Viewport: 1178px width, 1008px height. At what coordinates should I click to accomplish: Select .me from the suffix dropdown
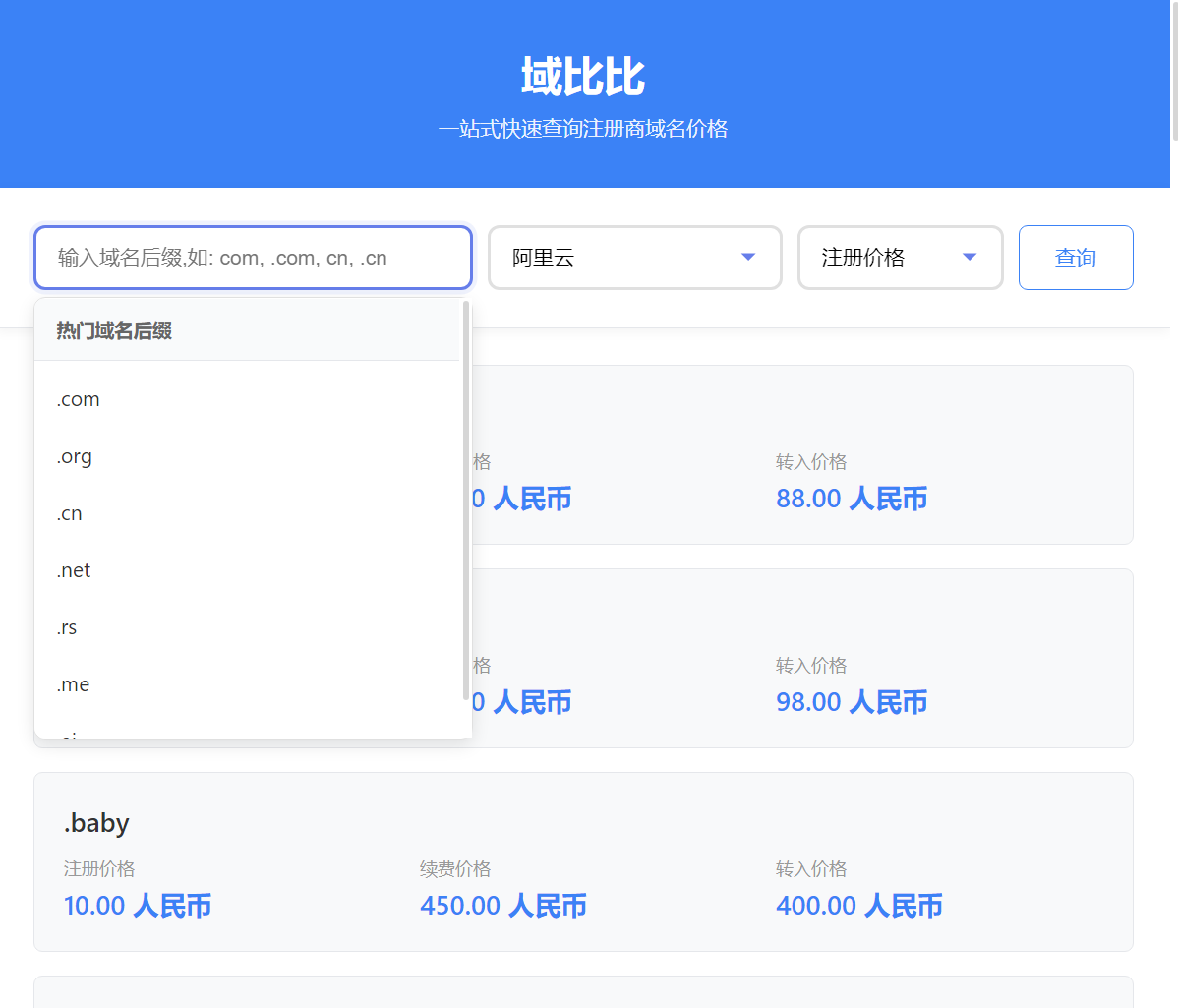(74, 685)
